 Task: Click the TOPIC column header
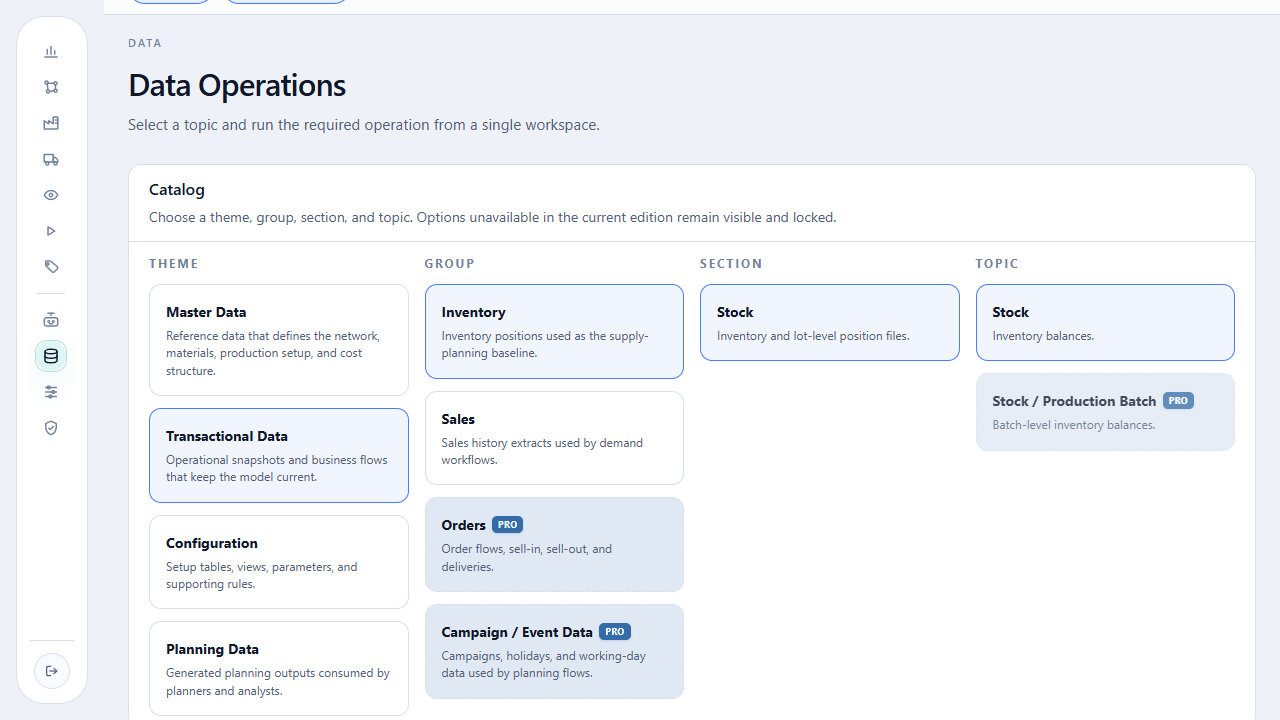(x=997, y=264)
